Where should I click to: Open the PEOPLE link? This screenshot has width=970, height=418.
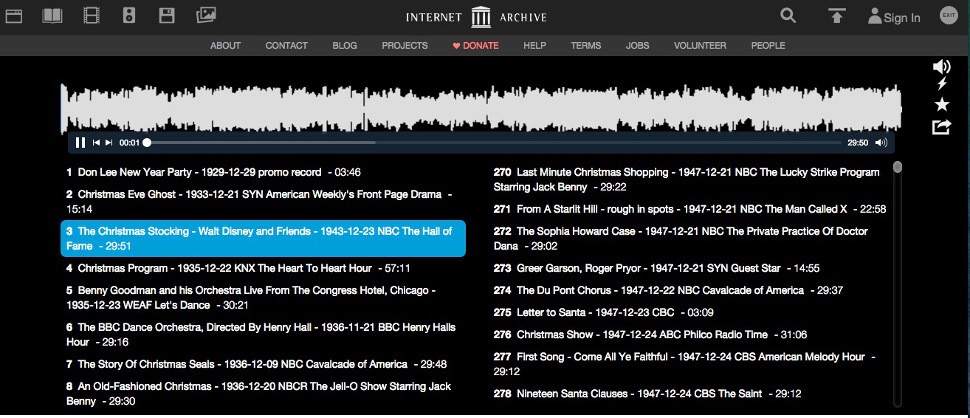(768, 46)
